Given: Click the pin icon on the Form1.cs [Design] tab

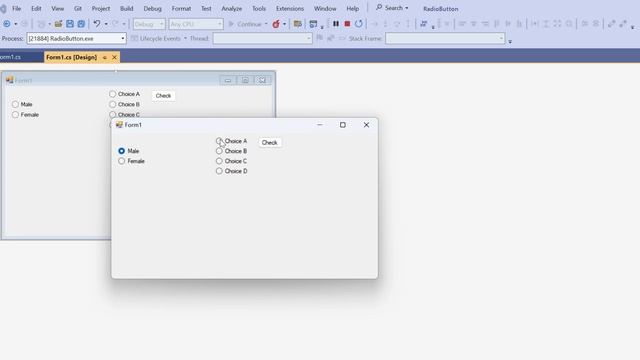Looking at the screenshot, I should point(104,58).
